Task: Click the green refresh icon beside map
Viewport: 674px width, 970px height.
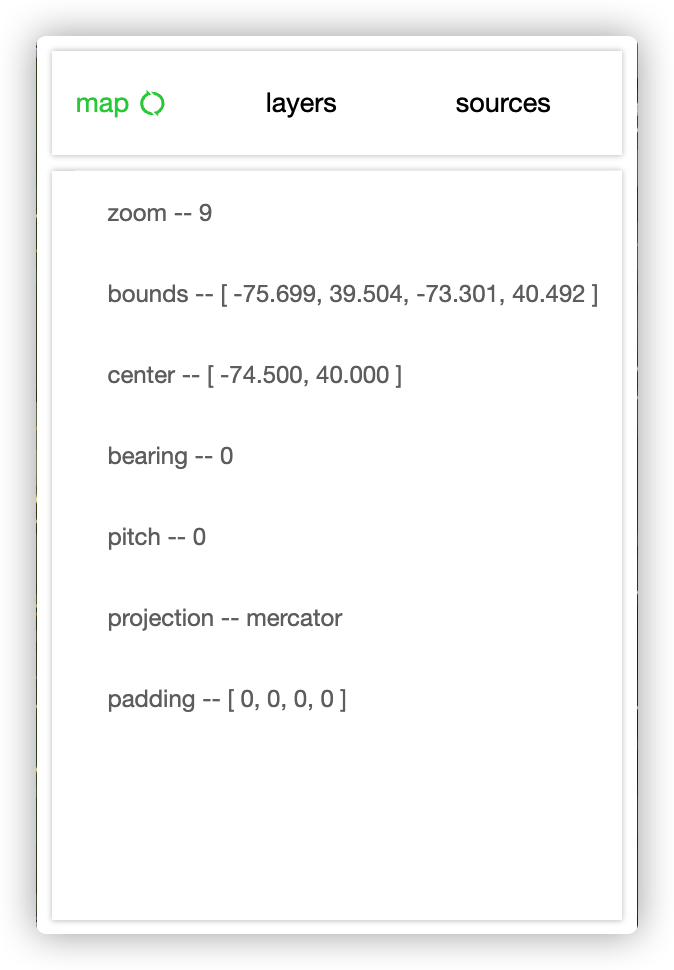Action: (152, 103)
